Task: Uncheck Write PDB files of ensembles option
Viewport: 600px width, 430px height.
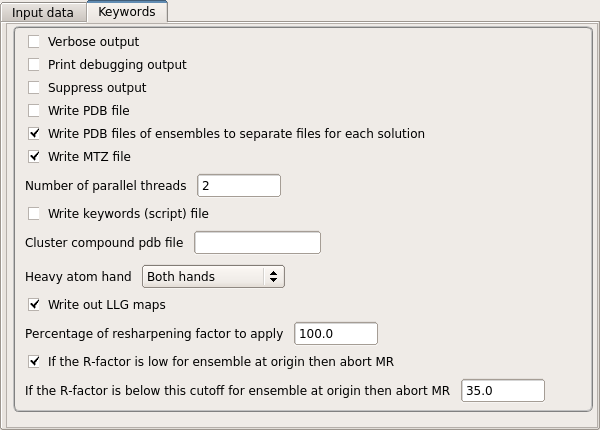Action: coord(35,134)
